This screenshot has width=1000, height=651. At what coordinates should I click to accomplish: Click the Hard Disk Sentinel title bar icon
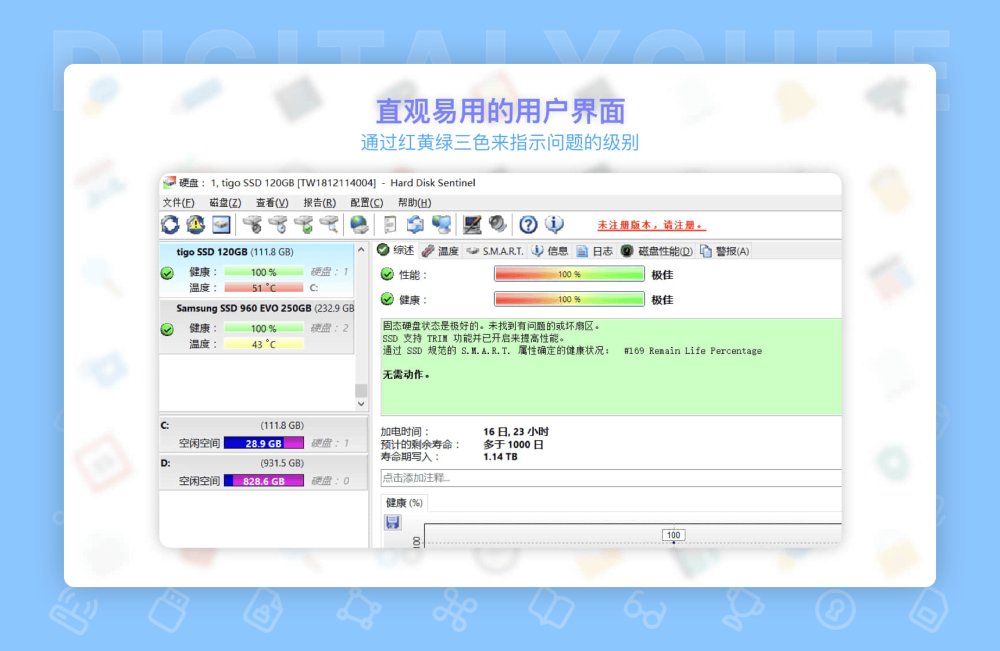coord(169,183)
